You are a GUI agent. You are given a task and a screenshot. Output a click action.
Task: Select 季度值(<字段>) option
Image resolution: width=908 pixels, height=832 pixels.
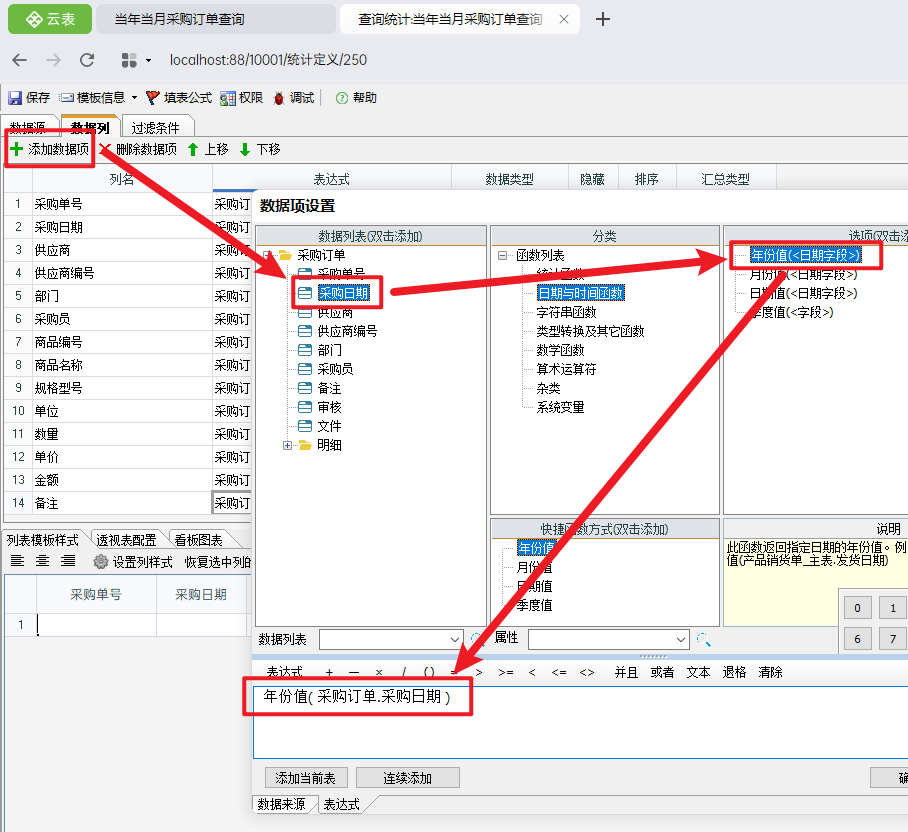792,313
